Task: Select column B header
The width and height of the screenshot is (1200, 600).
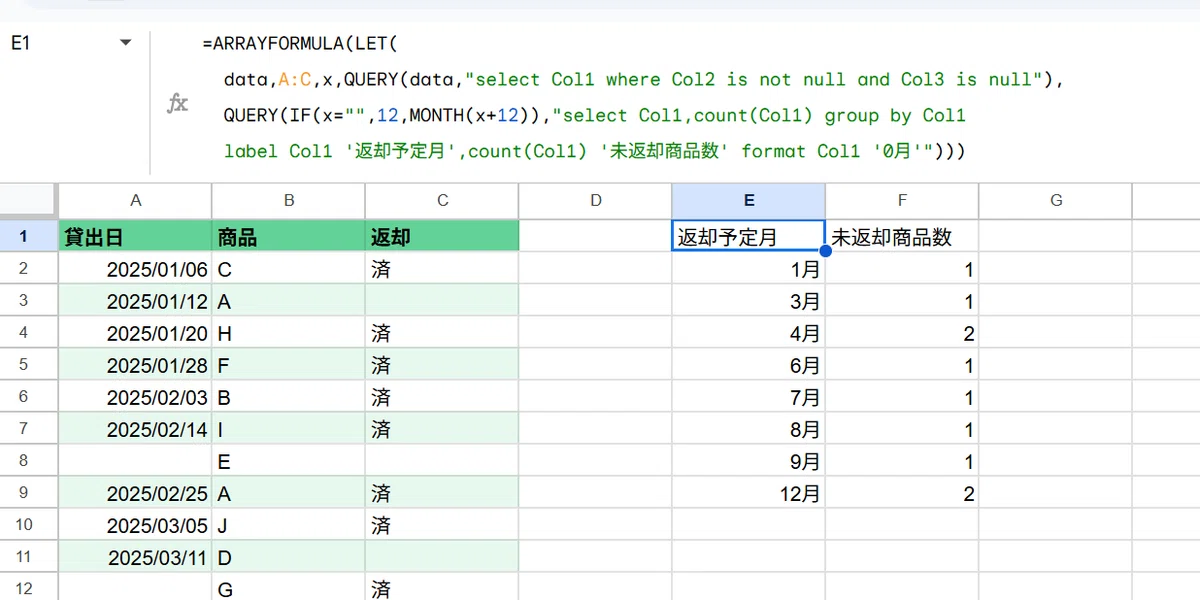Action: point(289,200)
